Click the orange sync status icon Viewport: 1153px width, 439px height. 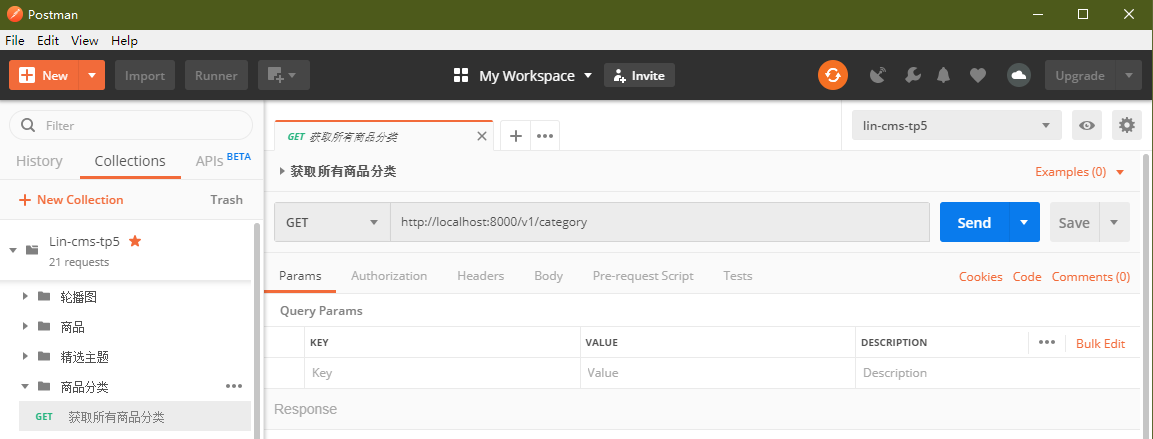(833, 75)
